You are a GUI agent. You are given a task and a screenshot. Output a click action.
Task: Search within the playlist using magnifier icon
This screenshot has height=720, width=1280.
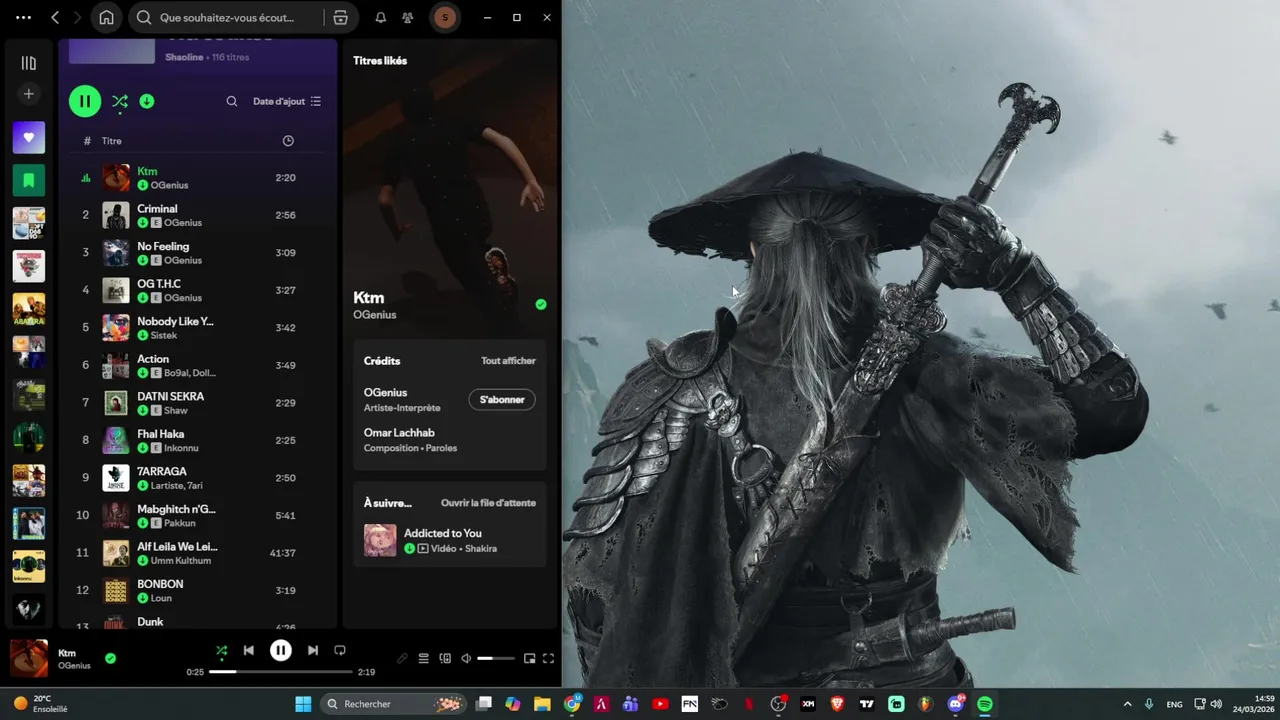click(x=232, y=101)
